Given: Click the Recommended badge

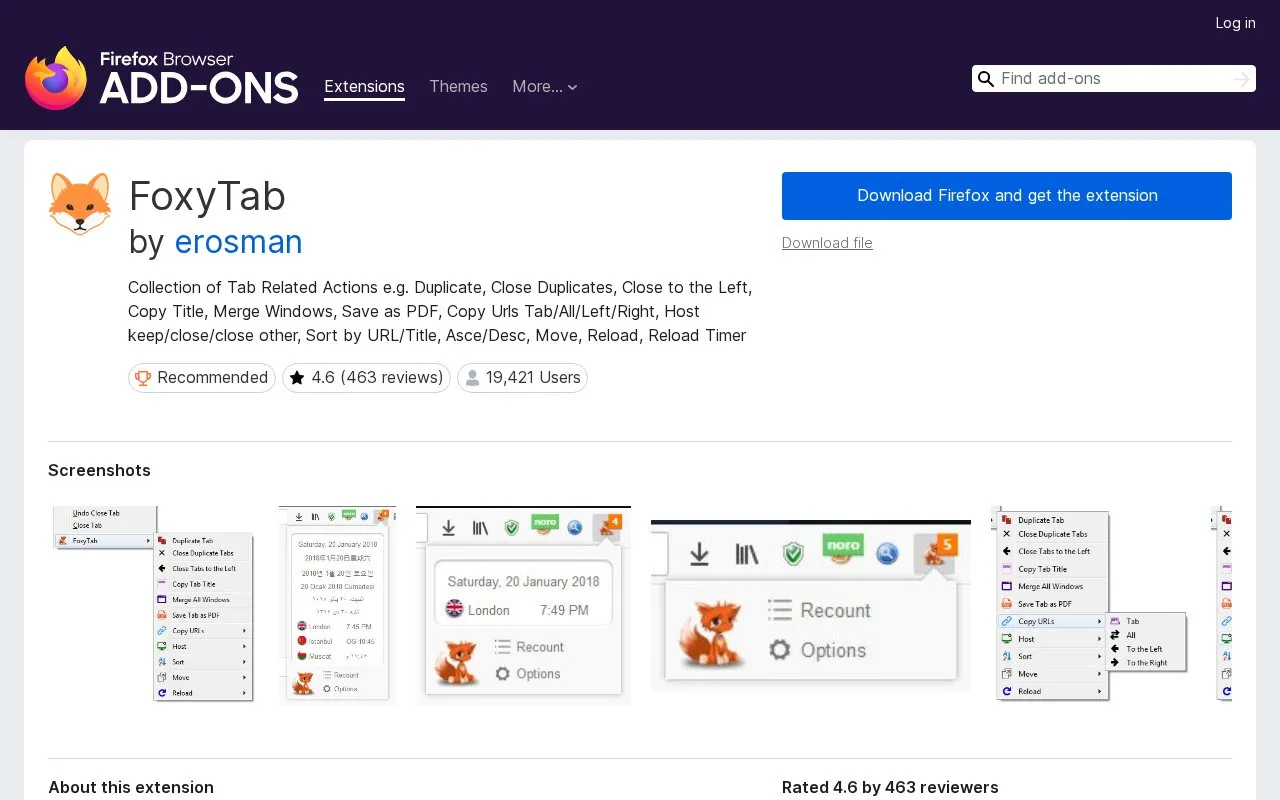Looking at the screenshot, I should tap(202, 378).
